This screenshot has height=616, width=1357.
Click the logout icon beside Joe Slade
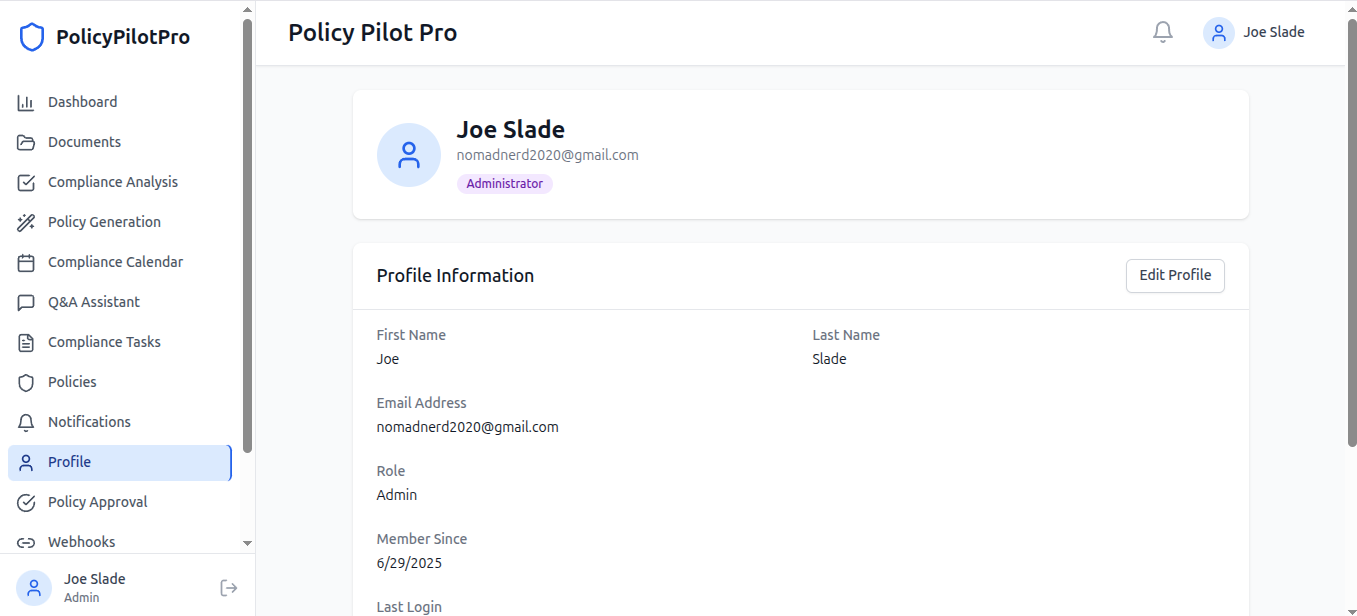[x=229, y=588]
